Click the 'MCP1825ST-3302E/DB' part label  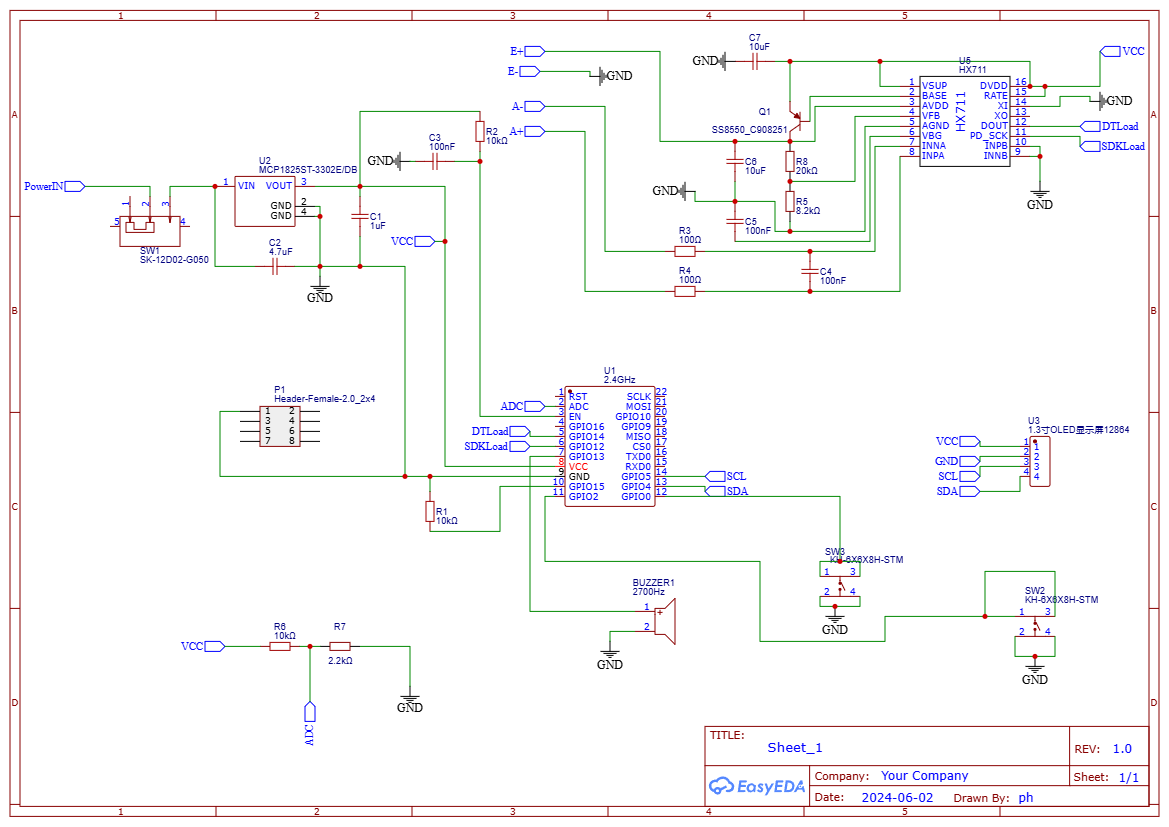tap(308, 170)
